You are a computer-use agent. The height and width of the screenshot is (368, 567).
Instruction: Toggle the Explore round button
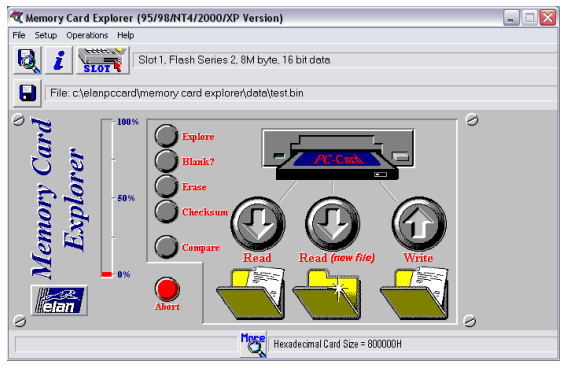pos(166,136)
